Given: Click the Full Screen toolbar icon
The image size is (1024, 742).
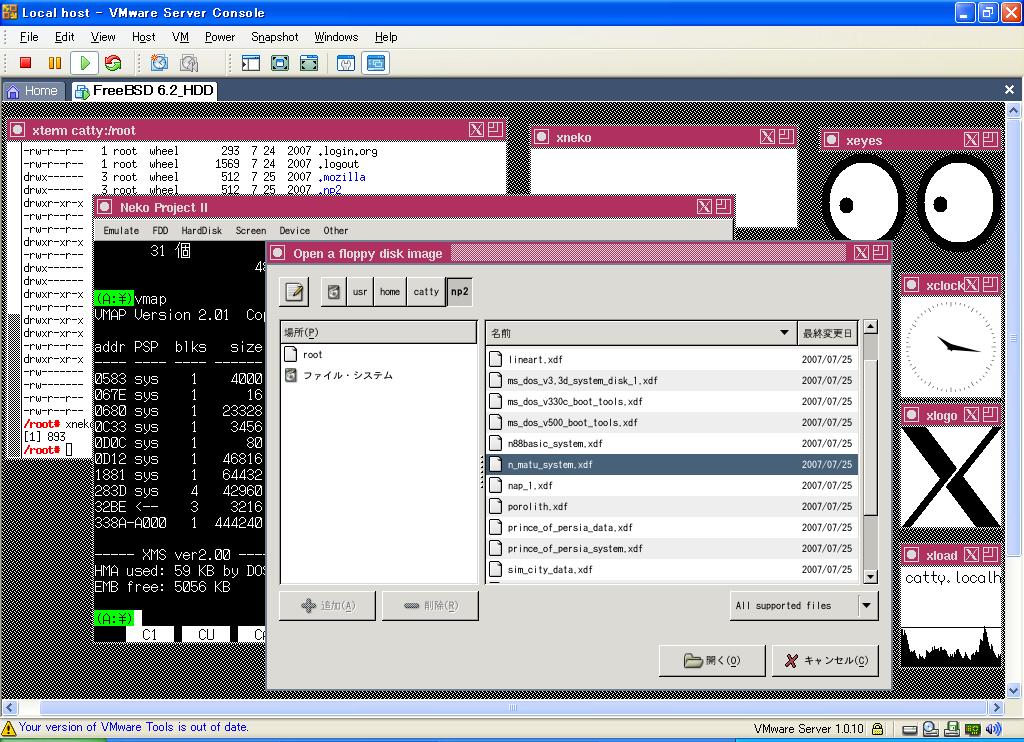Looking at the screenshot, I should [309, 63].
